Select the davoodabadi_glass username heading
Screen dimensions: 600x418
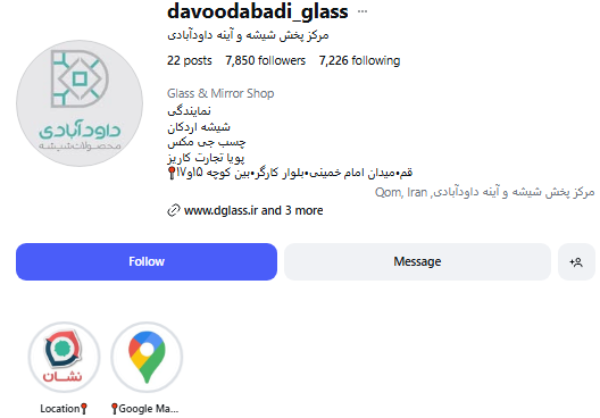(x=258, y=11)
